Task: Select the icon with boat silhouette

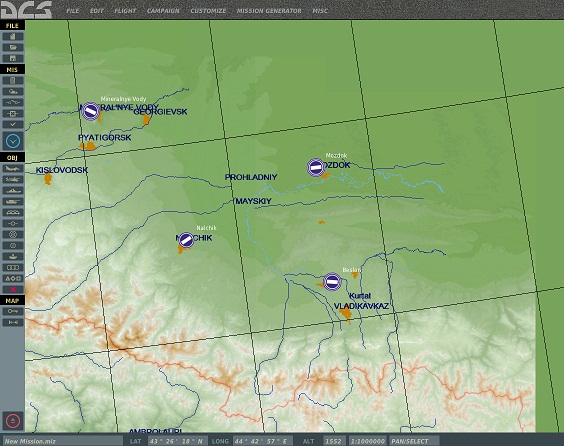Action: [x=13, y=256]
